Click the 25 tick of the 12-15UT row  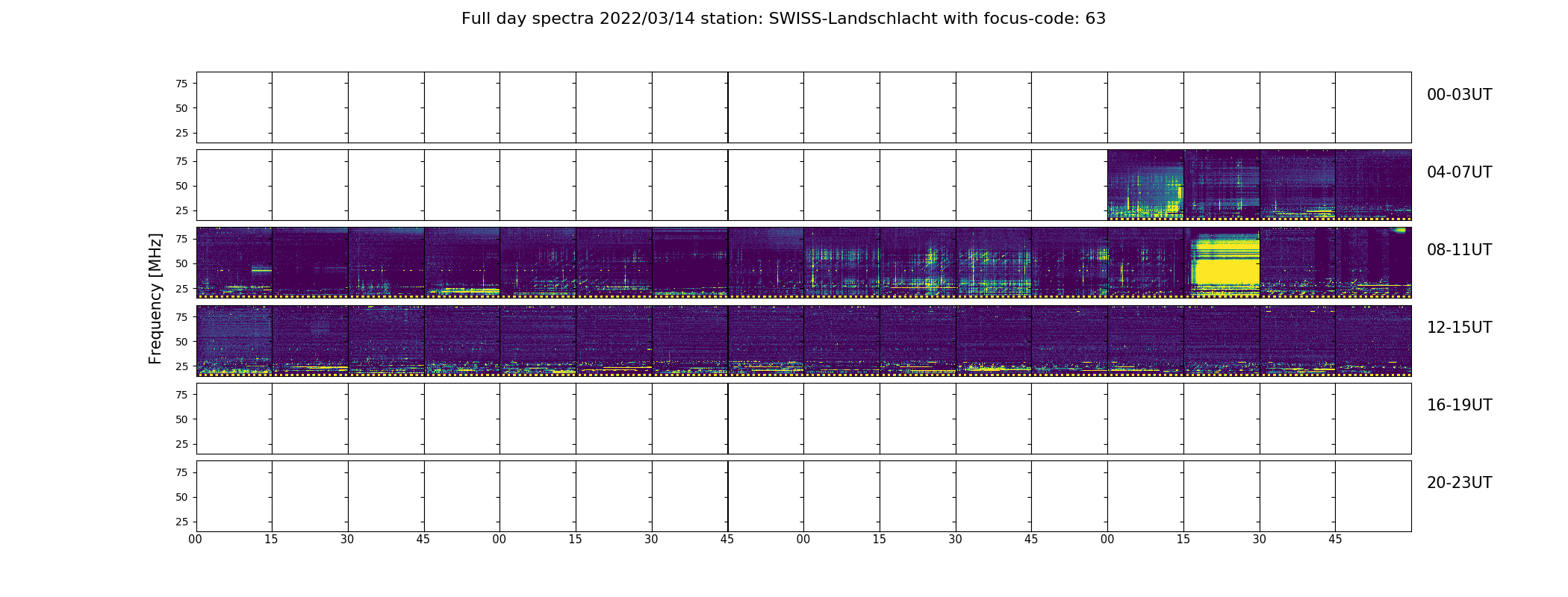click(181, 366)
